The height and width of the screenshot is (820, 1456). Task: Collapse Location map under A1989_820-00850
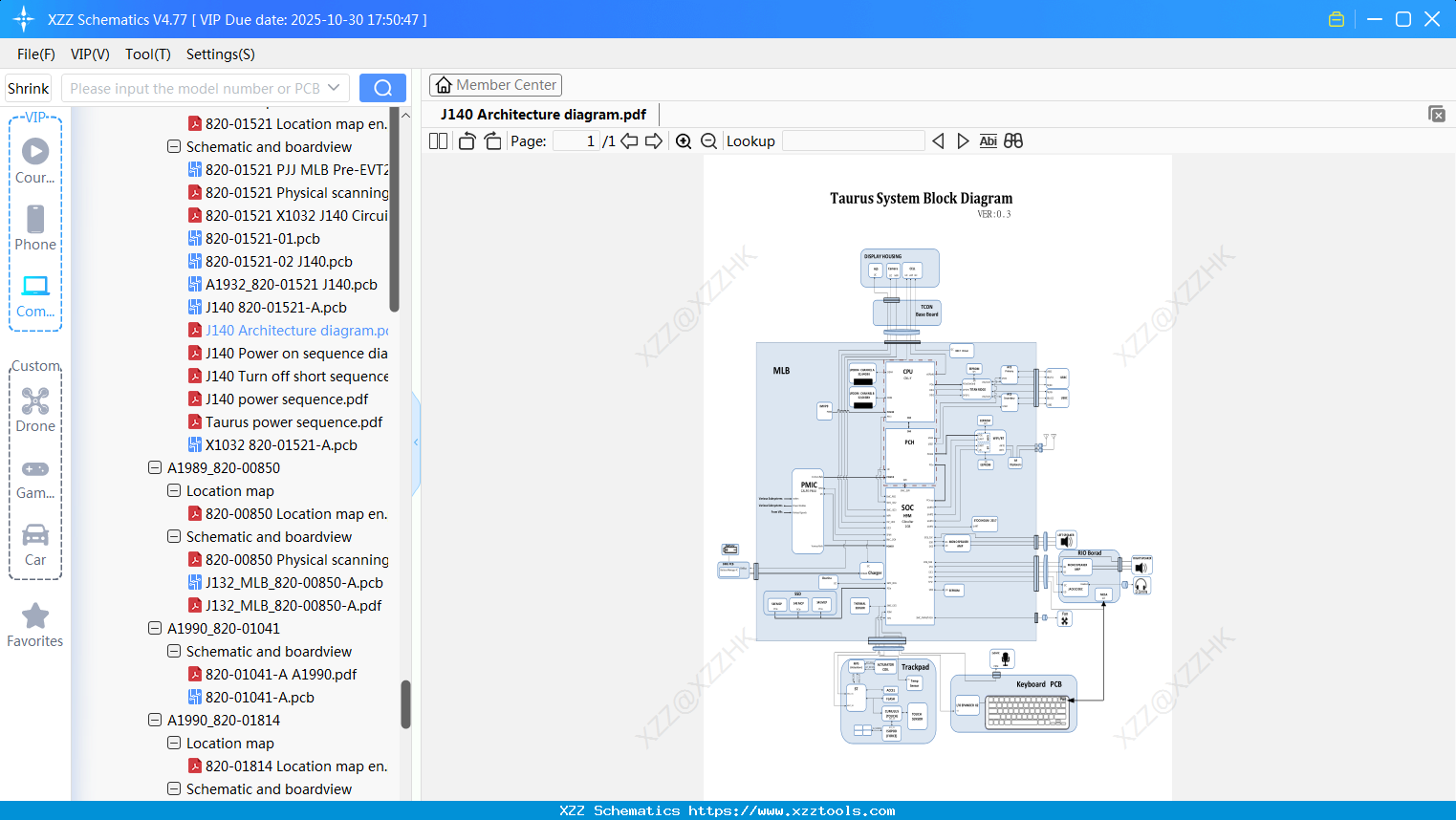174,491
